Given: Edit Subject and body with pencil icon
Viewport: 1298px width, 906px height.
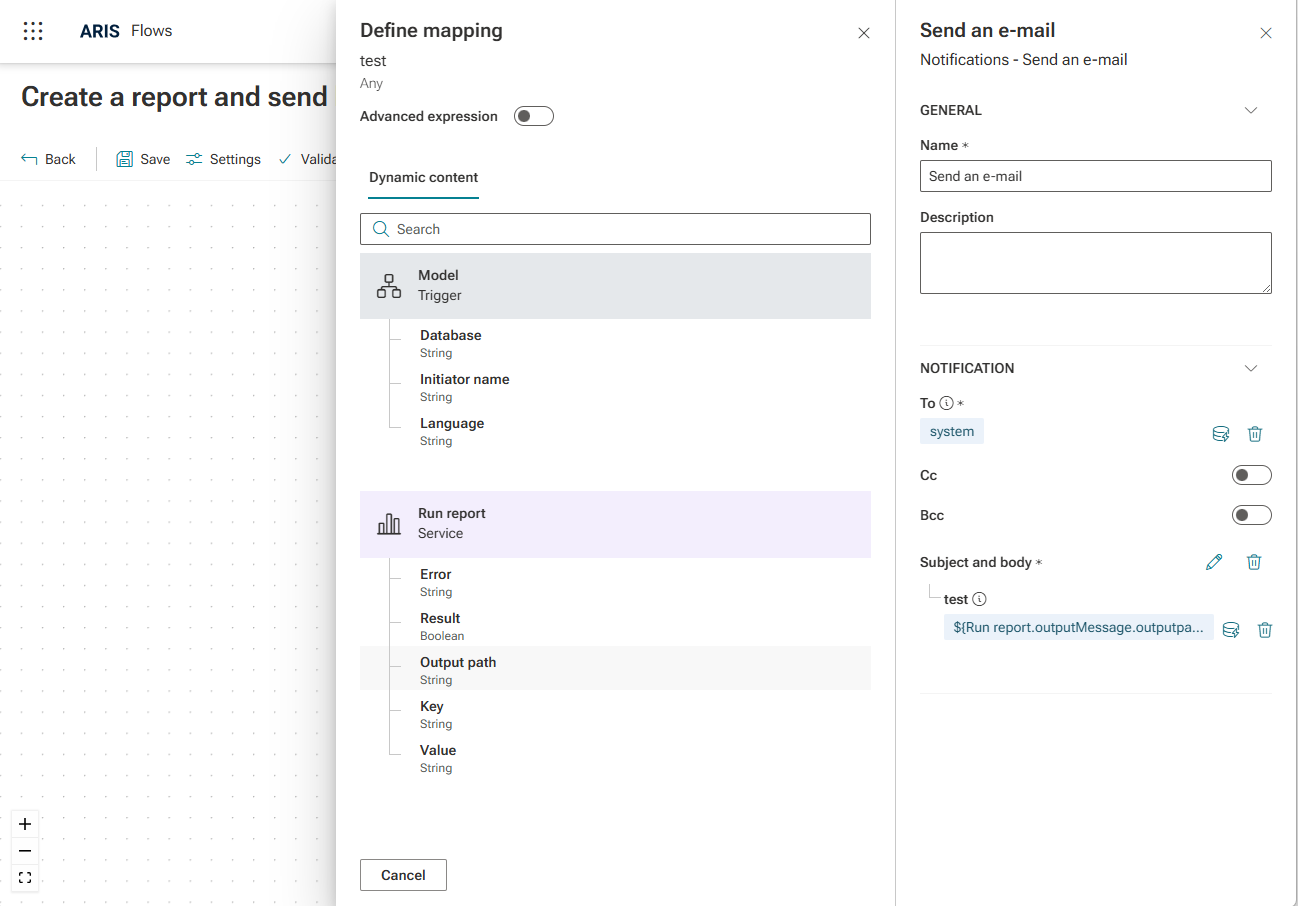Looking at the screenshot, I should [1214, 562].
